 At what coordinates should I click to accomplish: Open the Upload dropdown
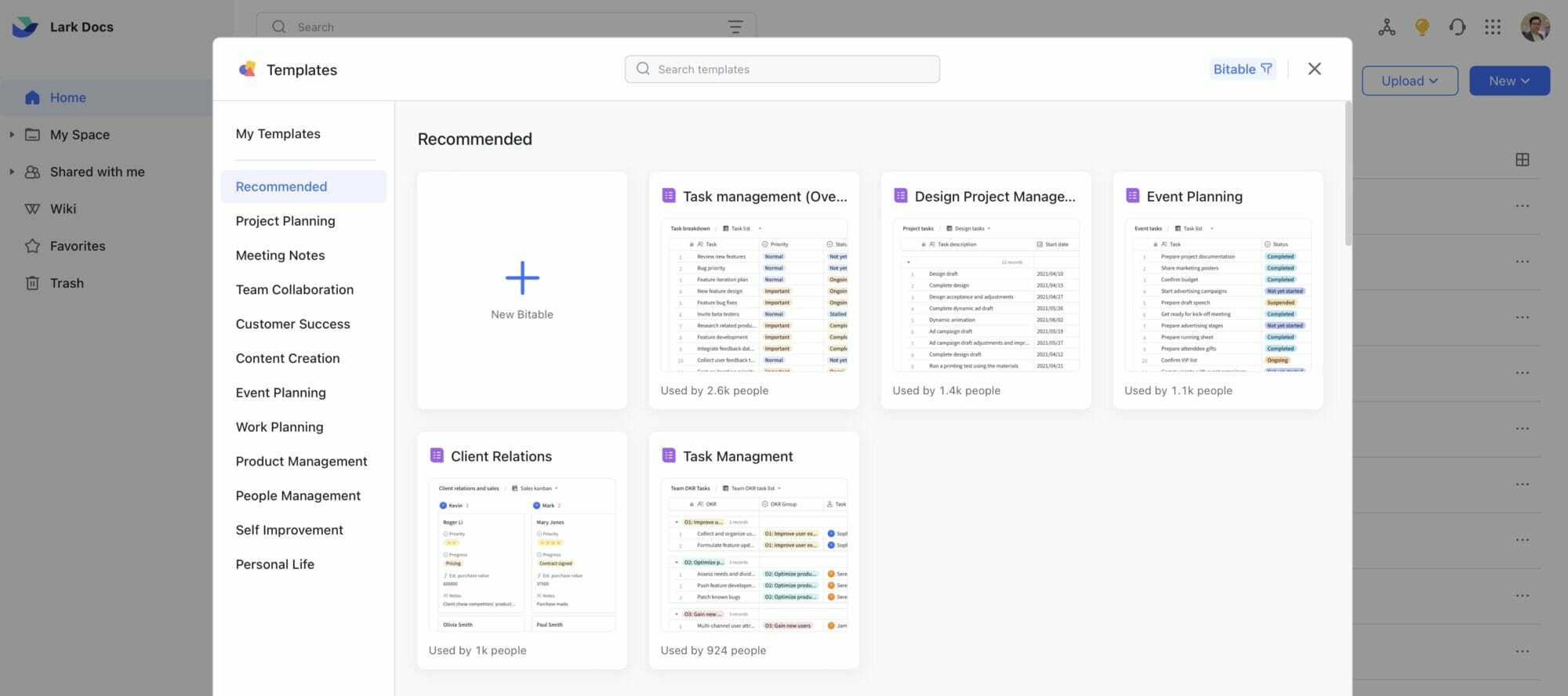point(1410,81)
